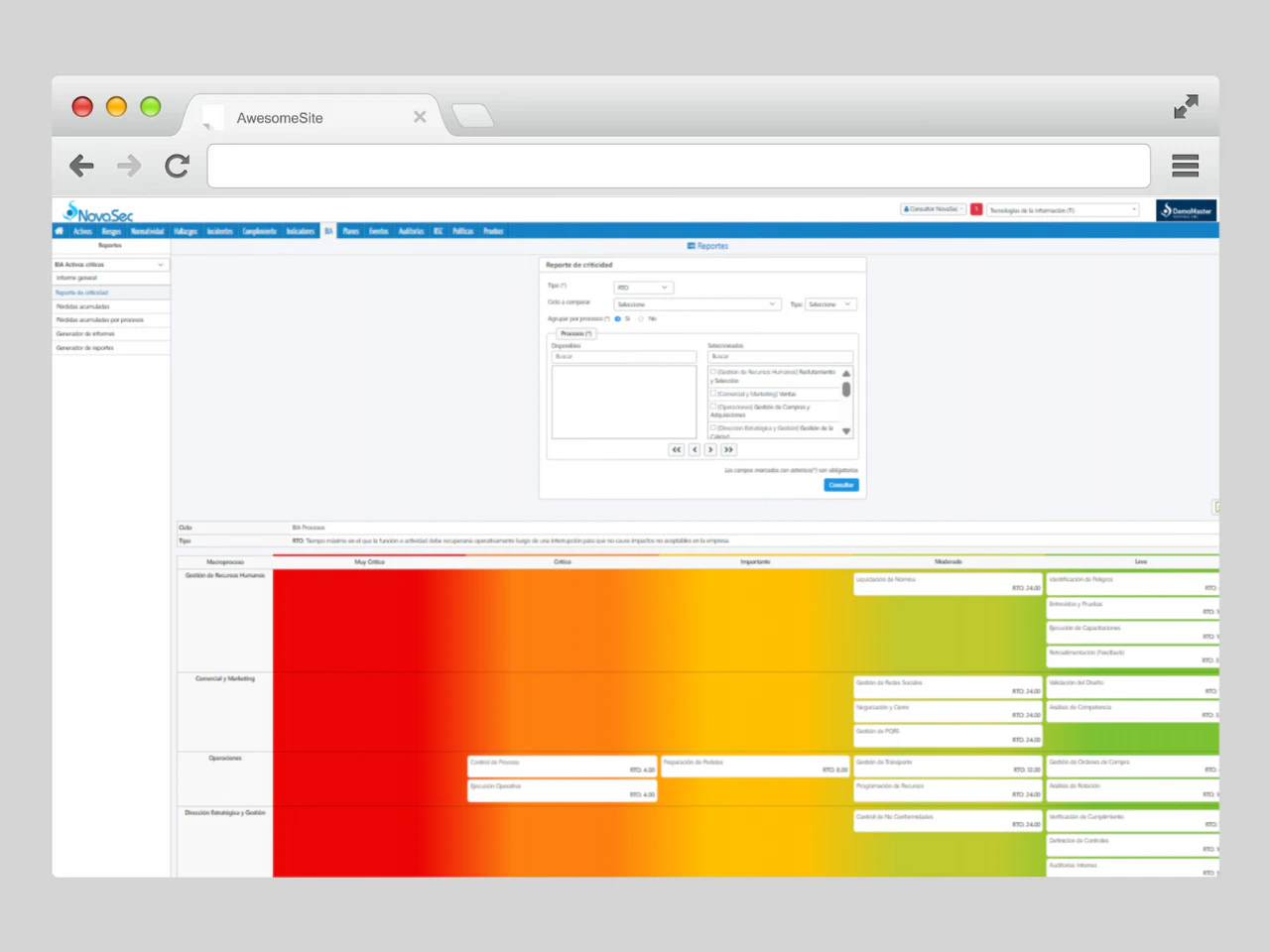Image resolution: width=1270 pixels, height=952 pixels.
Task: Click the Seleccionados list scrollbar thumb
Action: 846,390
